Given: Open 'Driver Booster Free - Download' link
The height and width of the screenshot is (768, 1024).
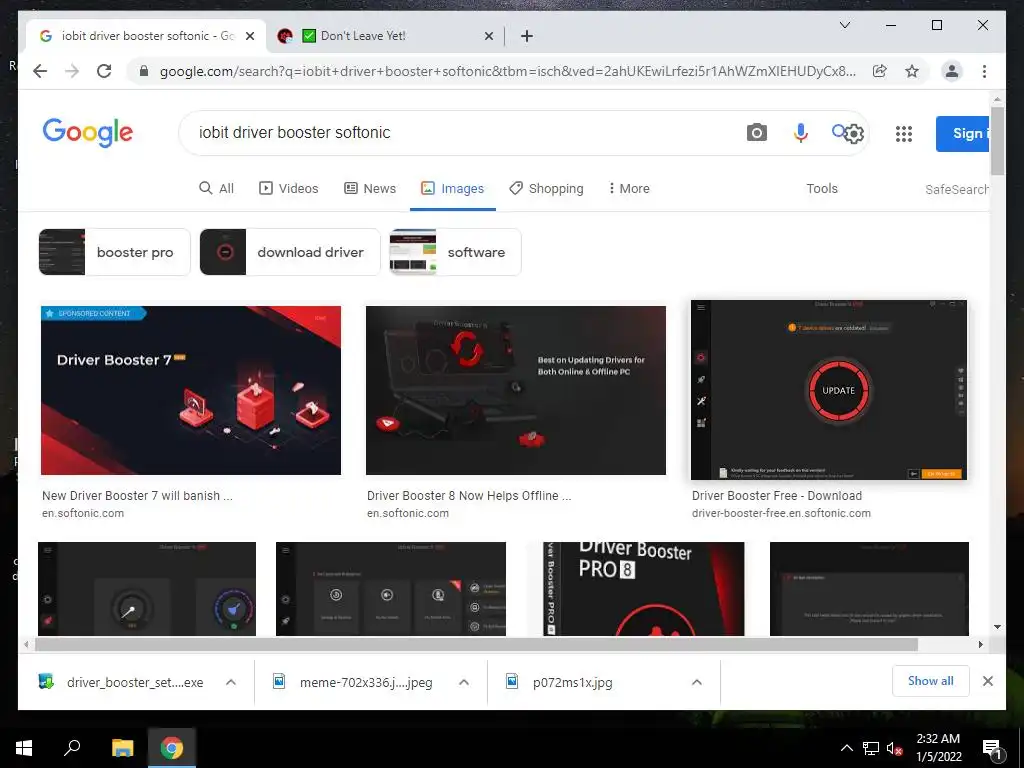Looking at the screenshot, I should [x=776, y=496].
